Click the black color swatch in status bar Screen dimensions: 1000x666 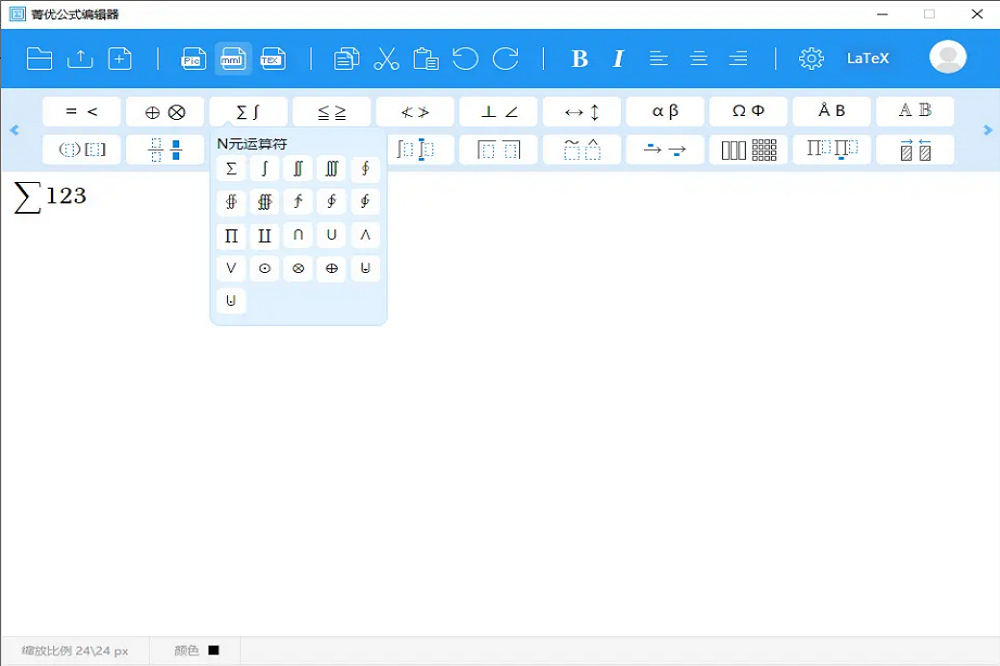213,651
